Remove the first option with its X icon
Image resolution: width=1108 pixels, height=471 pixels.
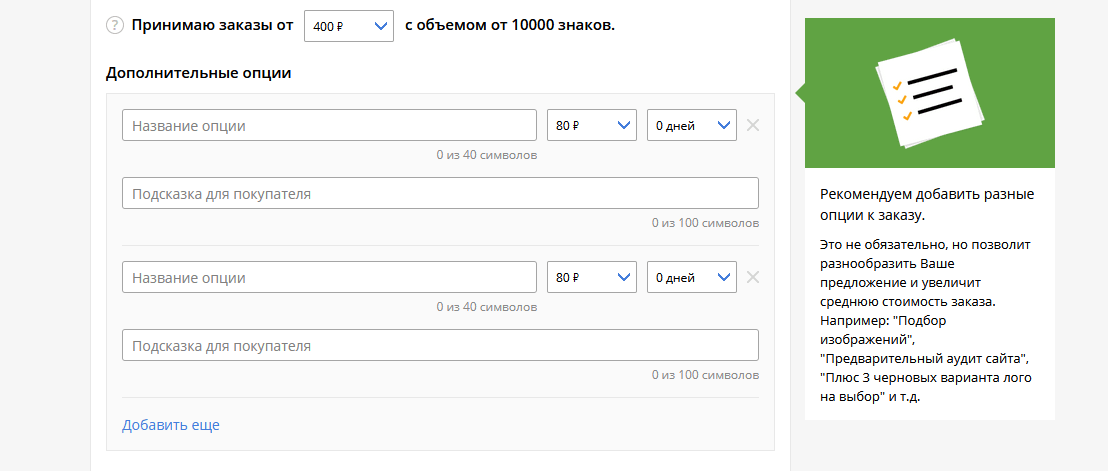(753, 126)
